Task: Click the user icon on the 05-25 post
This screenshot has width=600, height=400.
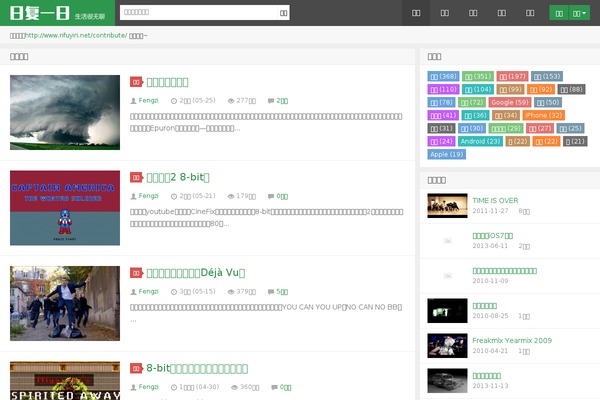Action: [133, 101]
